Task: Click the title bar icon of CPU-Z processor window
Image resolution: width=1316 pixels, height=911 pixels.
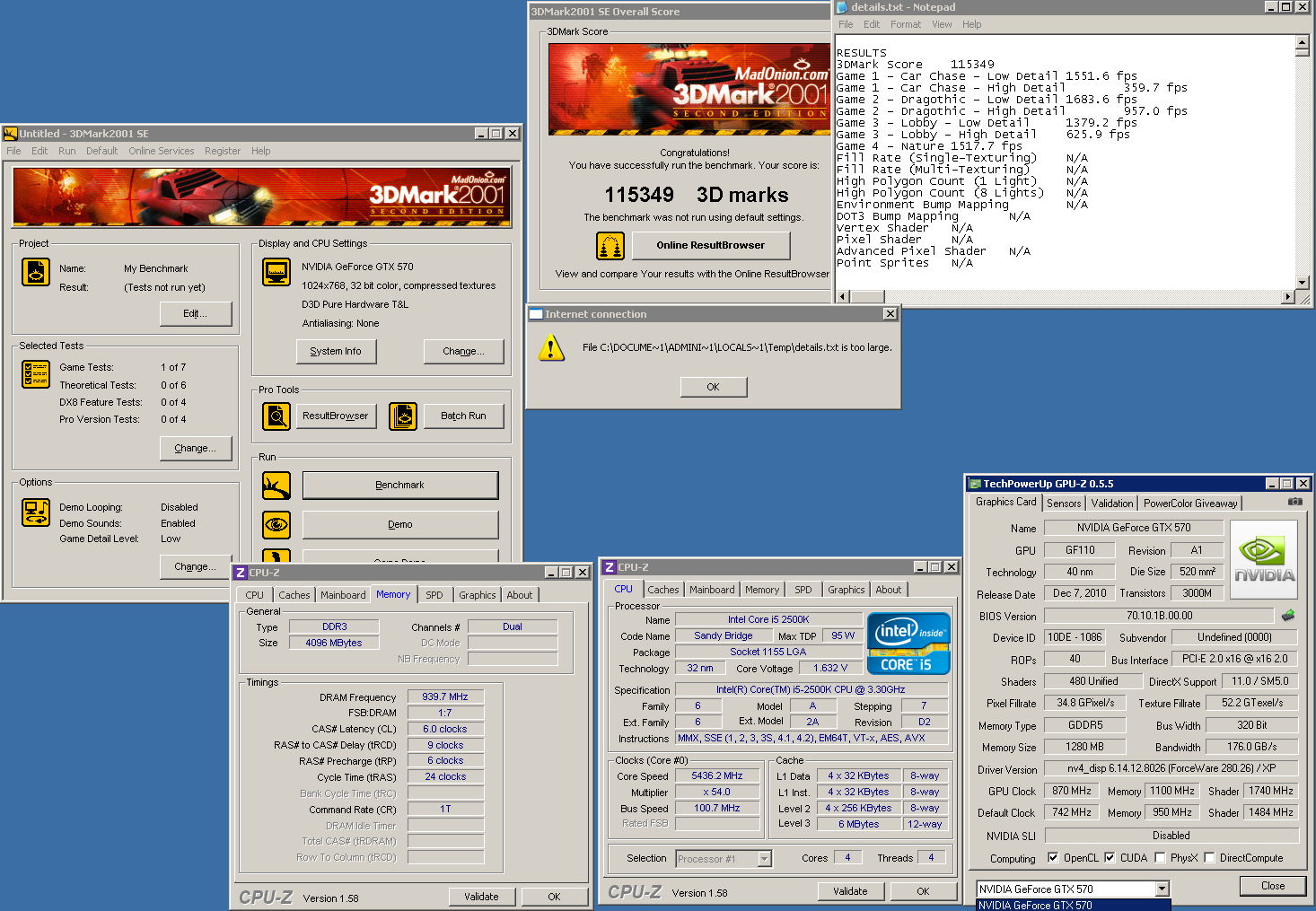Action: click(610, 567)
